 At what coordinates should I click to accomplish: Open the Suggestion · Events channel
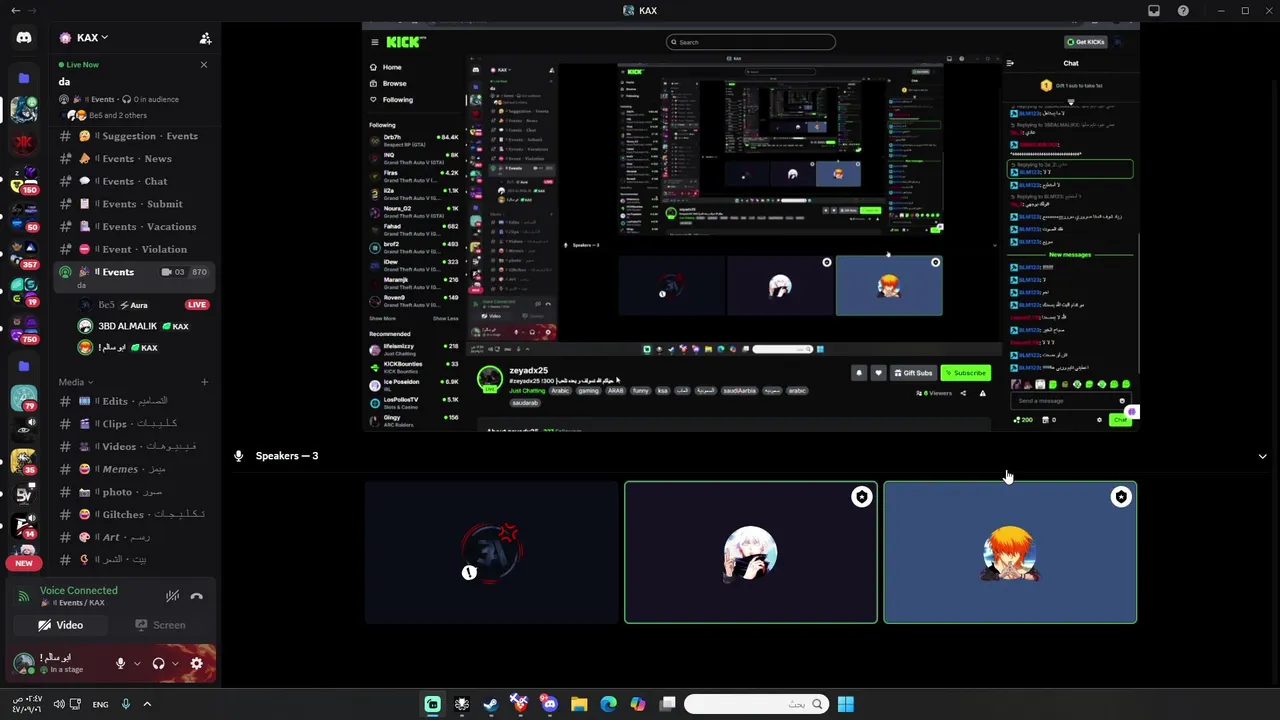coord(133,136)
